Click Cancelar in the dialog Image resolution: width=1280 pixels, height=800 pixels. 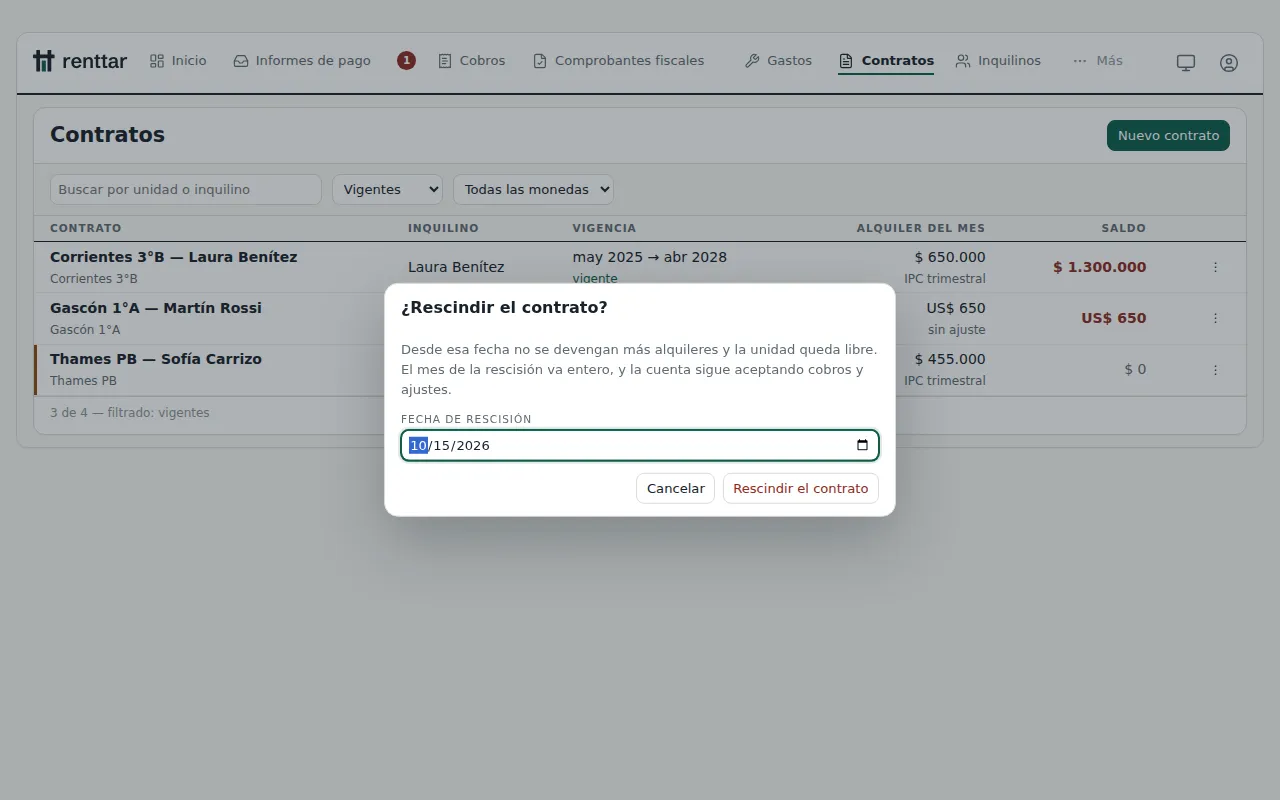[x=675, y=489]
